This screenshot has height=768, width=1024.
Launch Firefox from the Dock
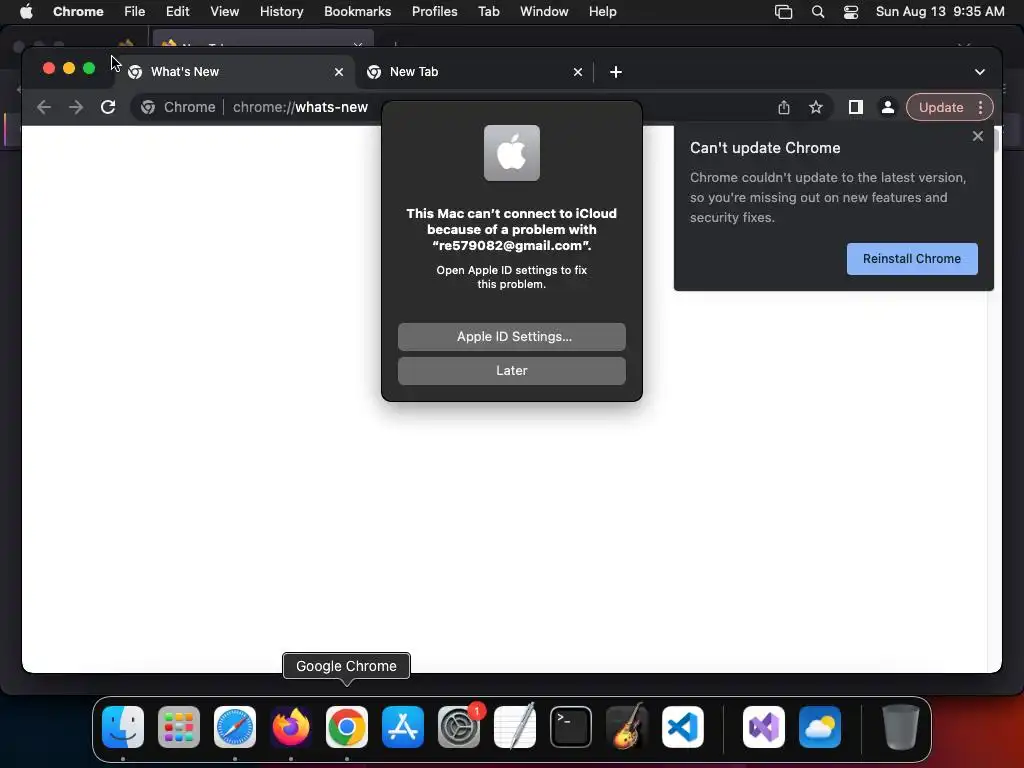291,727
